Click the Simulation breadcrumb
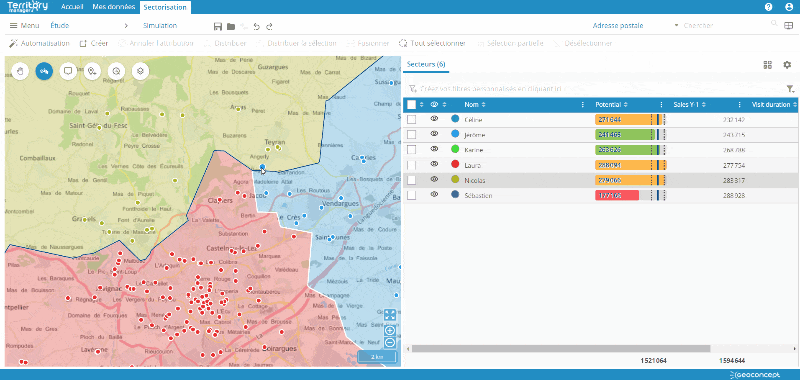Image resolution: width=800 pixels, height=380 pixels. coord(160,26)
